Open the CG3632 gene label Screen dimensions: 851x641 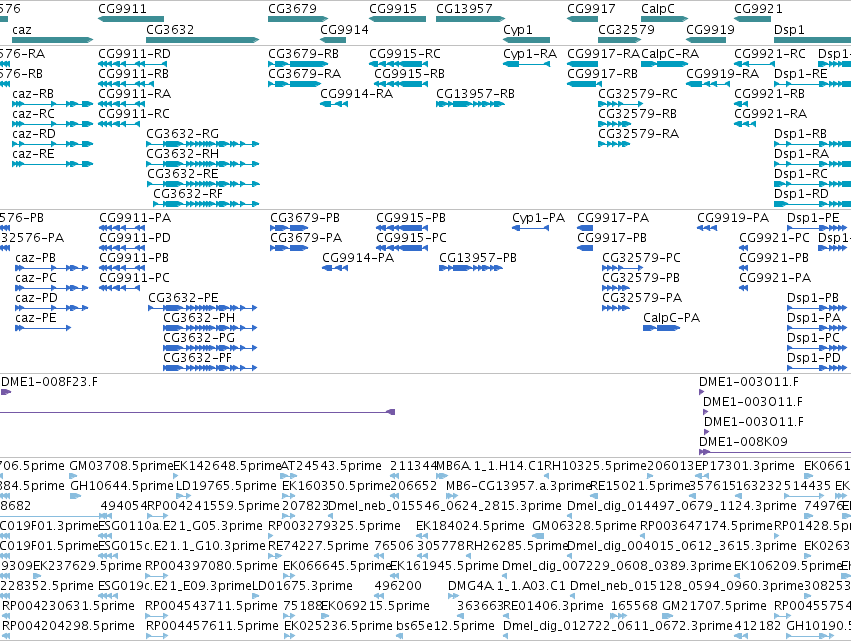coord(170,29)
